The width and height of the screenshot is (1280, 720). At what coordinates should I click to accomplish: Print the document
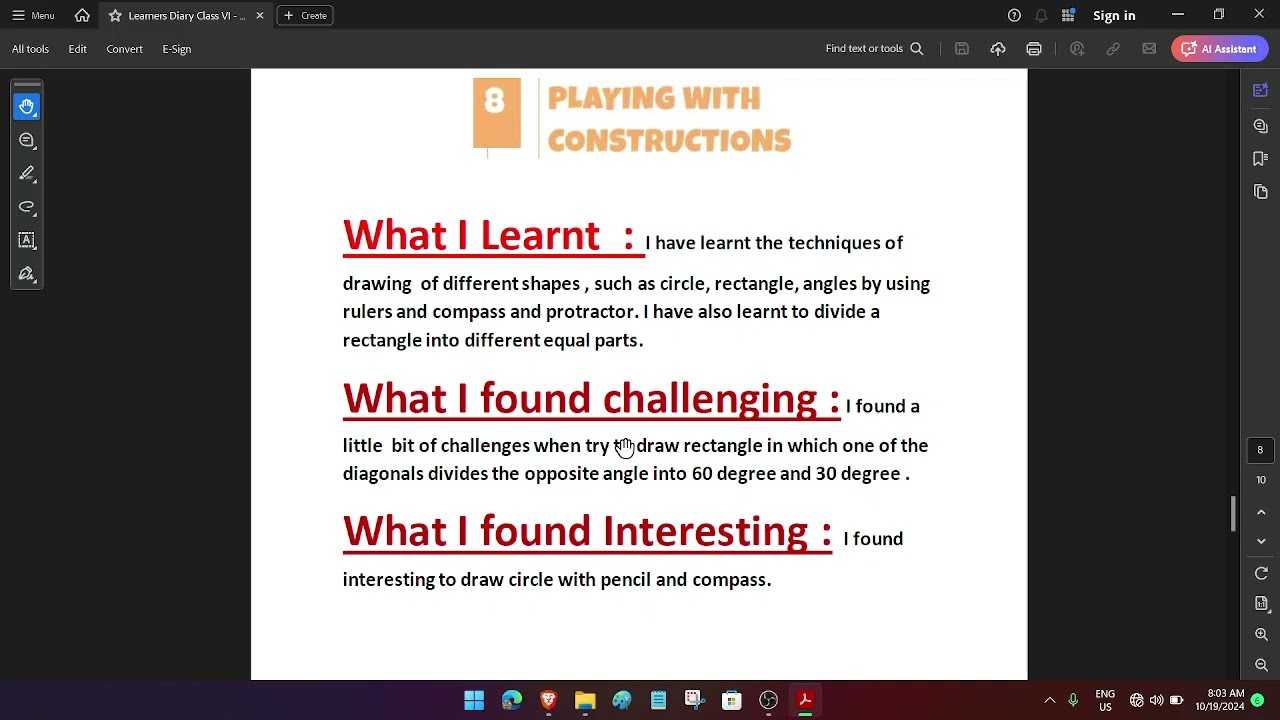[x=1034, y=48]
